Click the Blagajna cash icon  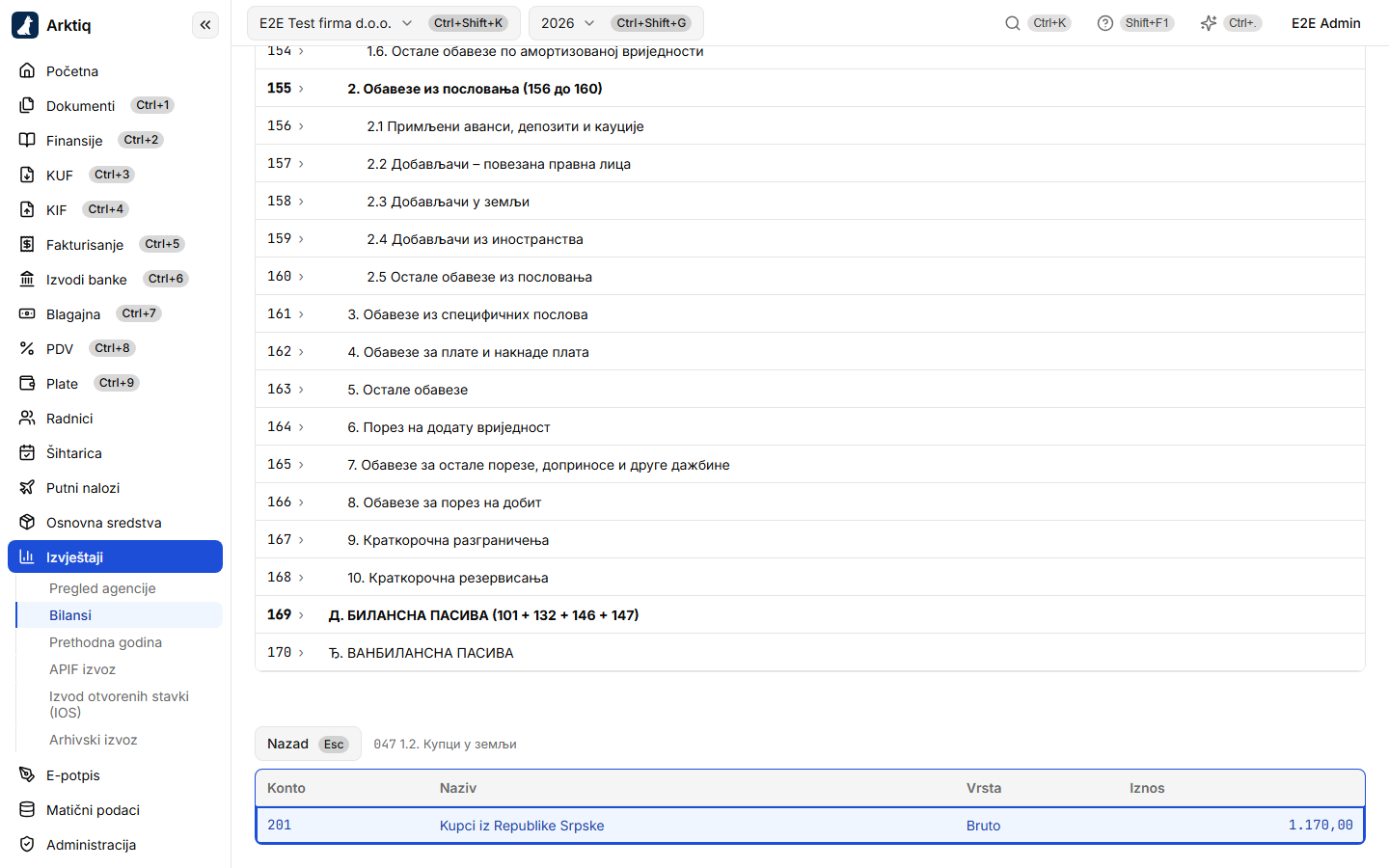coord(27,314)
